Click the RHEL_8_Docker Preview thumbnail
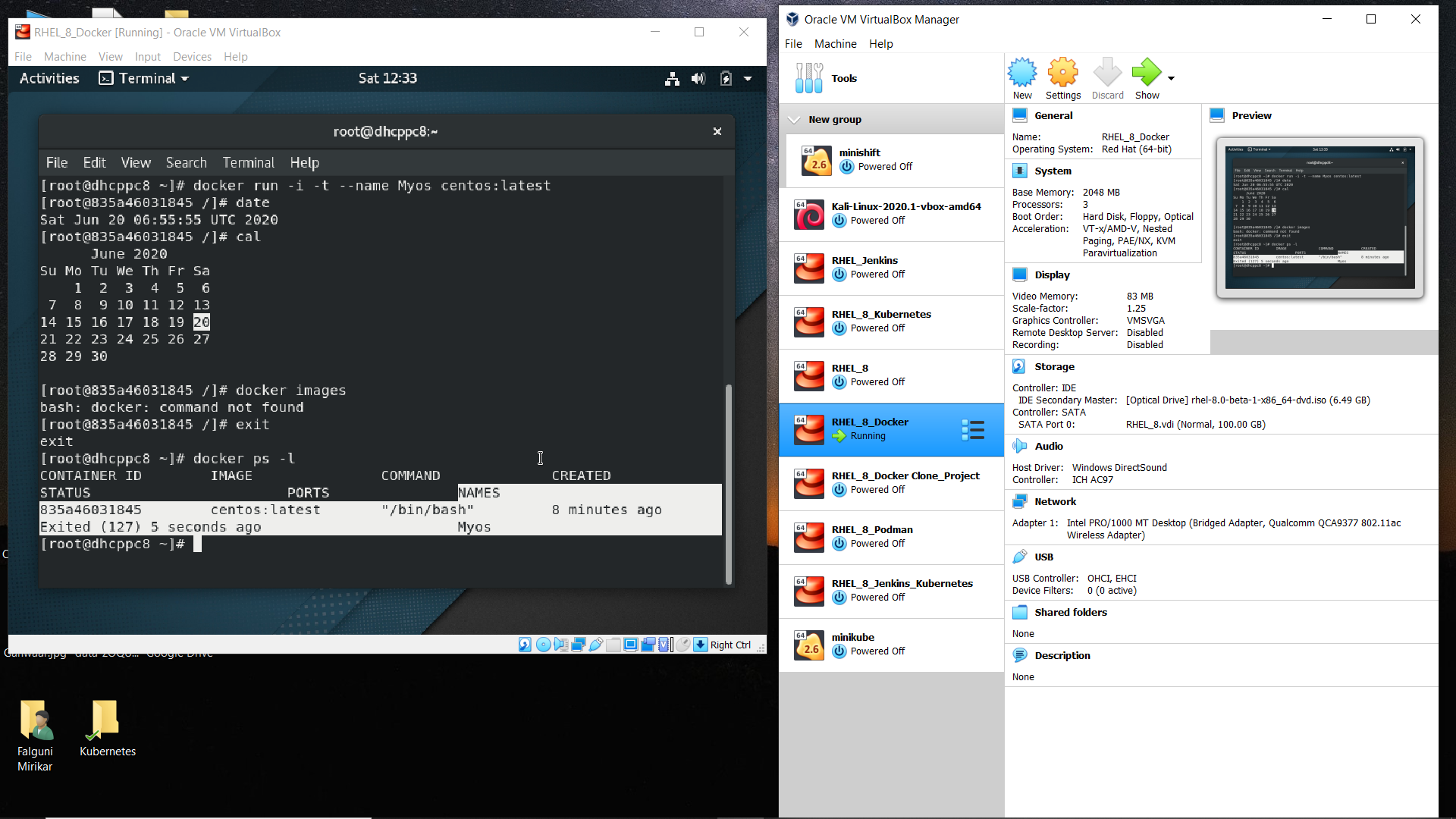The width and height of the screenshot is (1456, 819). coord(1319,217)
